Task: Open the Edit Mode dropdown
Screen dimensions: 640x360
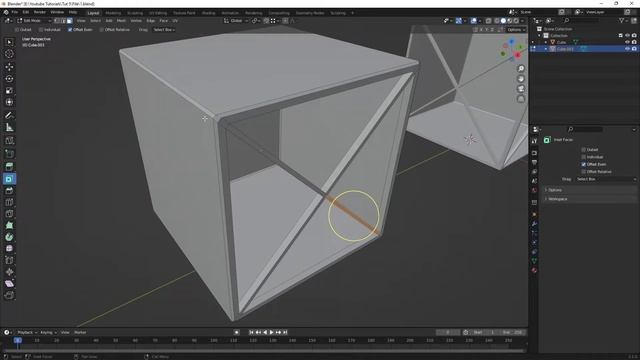Action: click(x=34, y=20)
